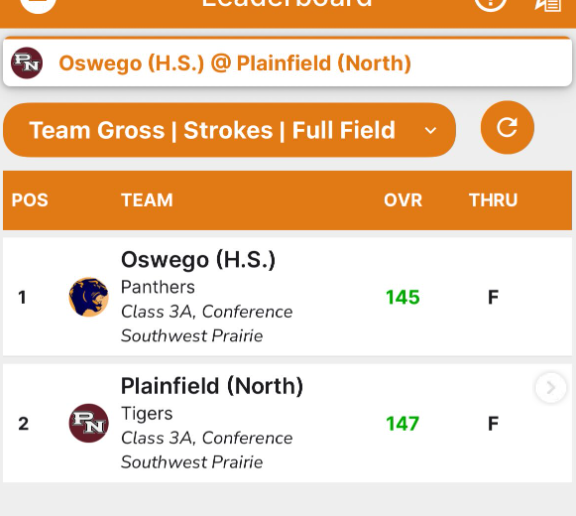This screenshot has width=576, height=516.
Task: Sort by the TEAM column header
Action: (147, 200)
